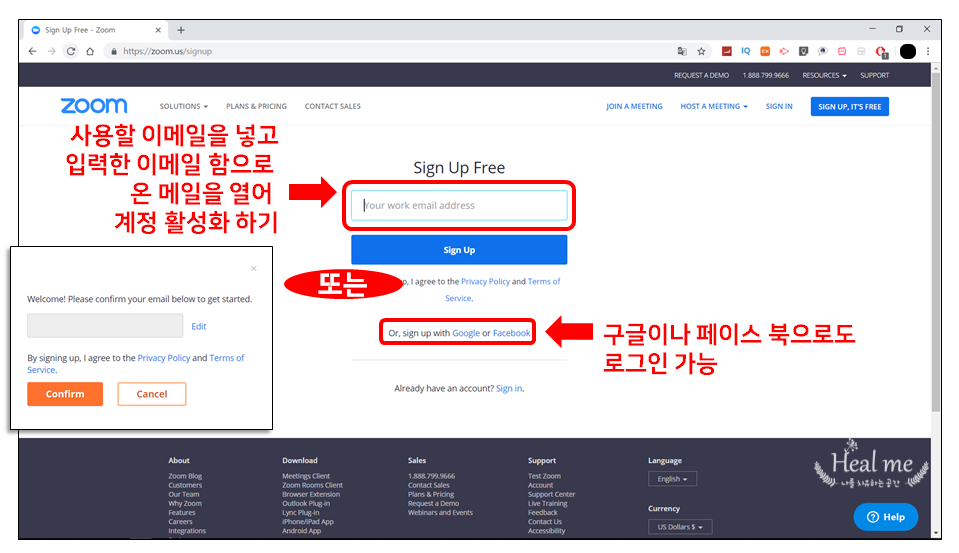Sign up with Facebook link

tap(511, 333)
